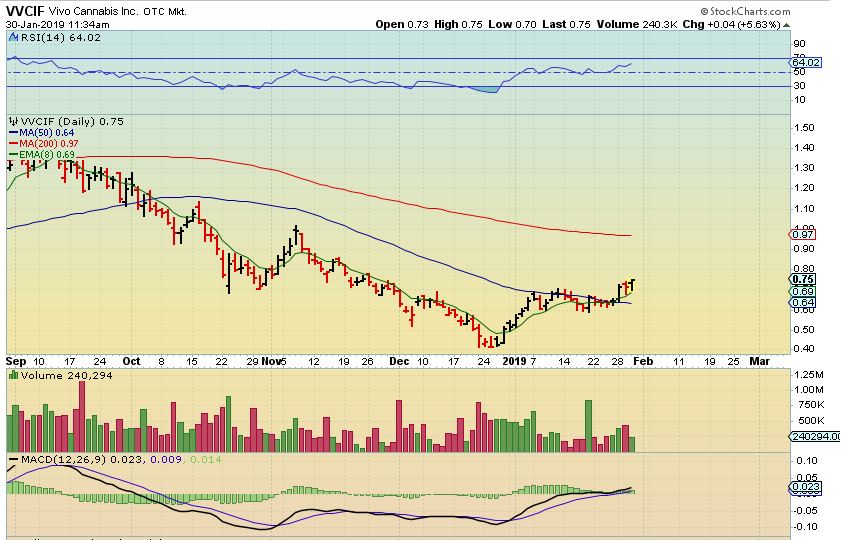Click the VVCIF ticker symbol in the header

[24, 11]
